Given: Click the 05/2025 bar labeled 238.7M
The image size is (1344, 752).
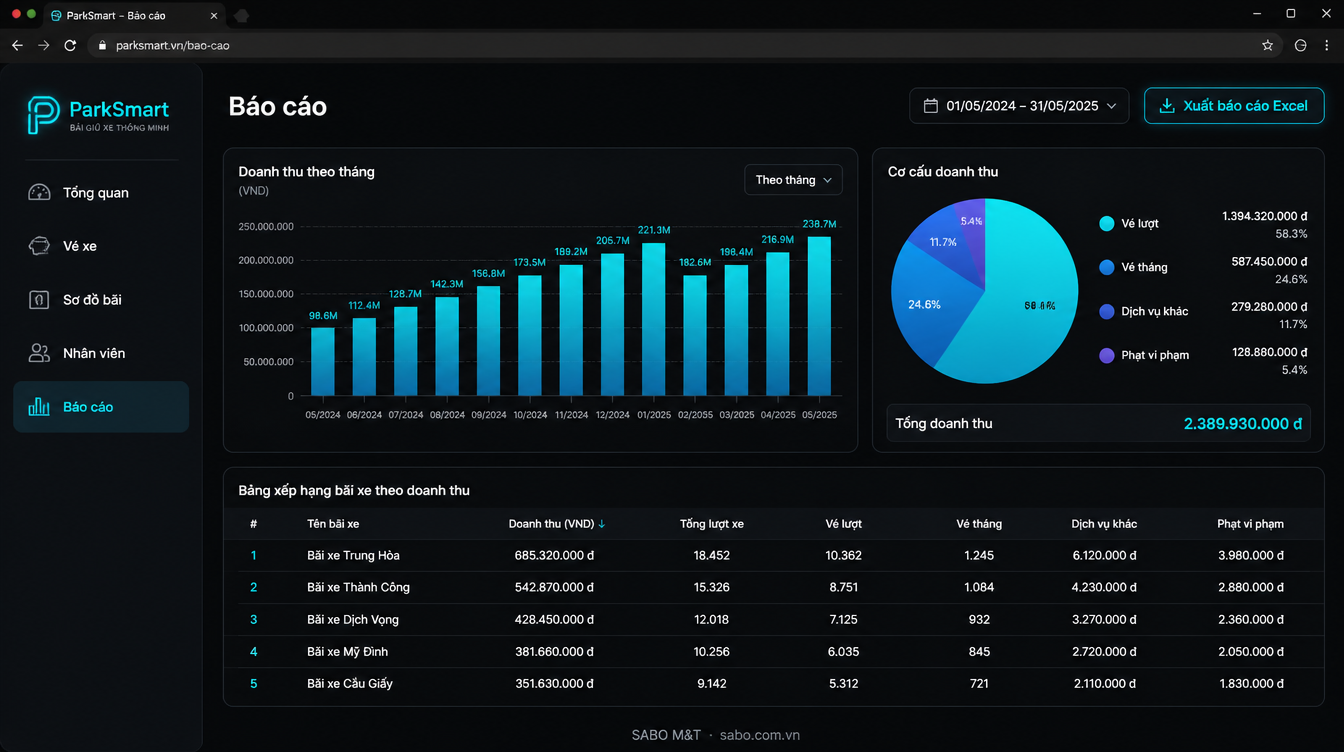Looking at the screenshot, I should (819, 316).
